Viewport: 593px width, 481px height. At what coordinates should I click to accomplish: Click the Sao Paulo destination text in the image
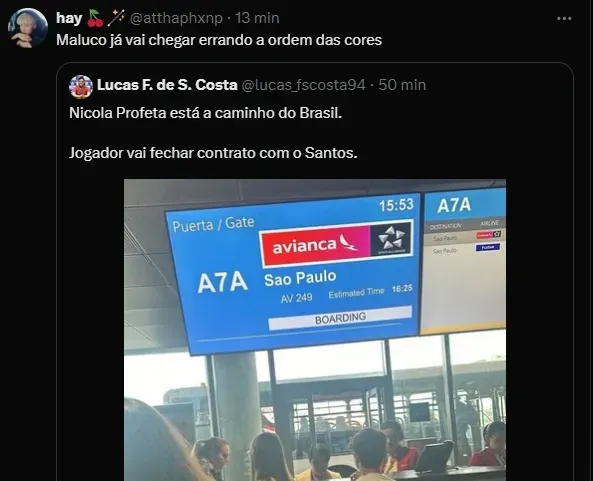300,278
